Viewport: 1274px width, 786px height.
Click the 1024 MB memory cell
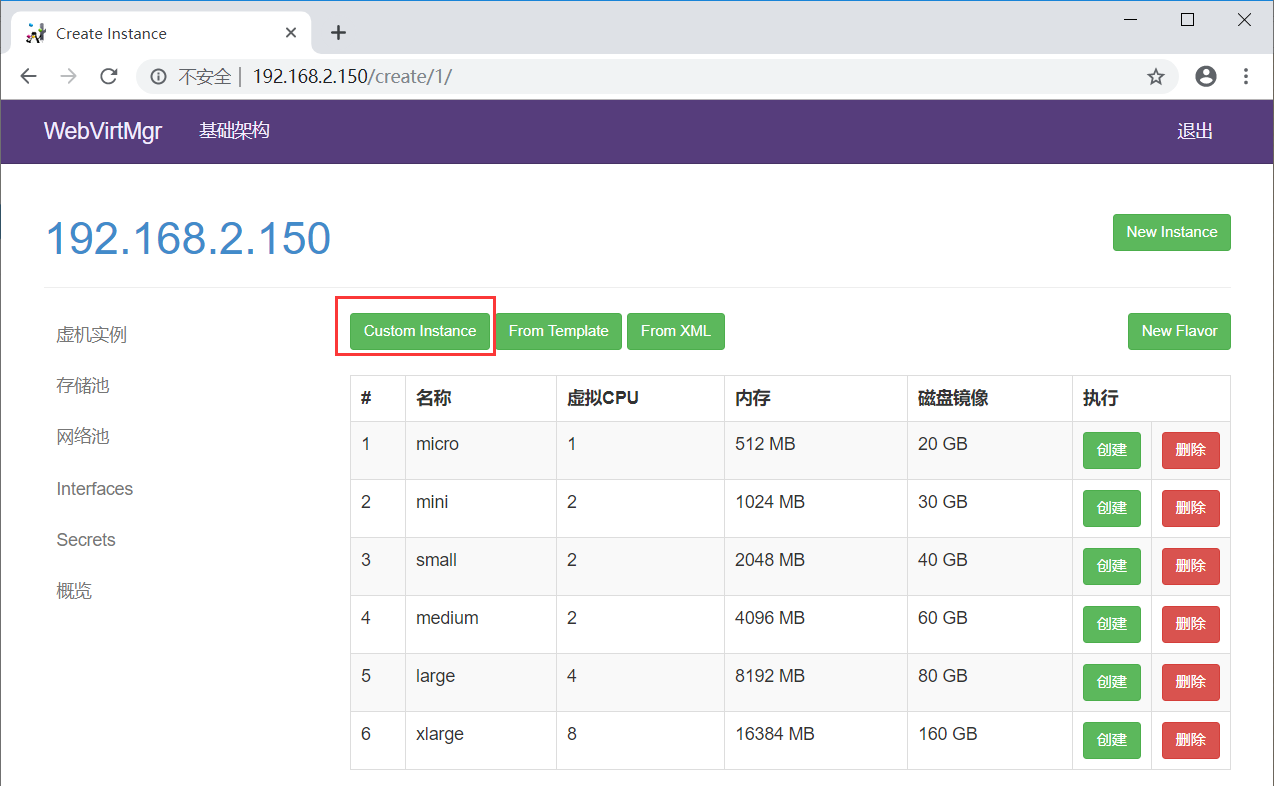coord(816,508)
